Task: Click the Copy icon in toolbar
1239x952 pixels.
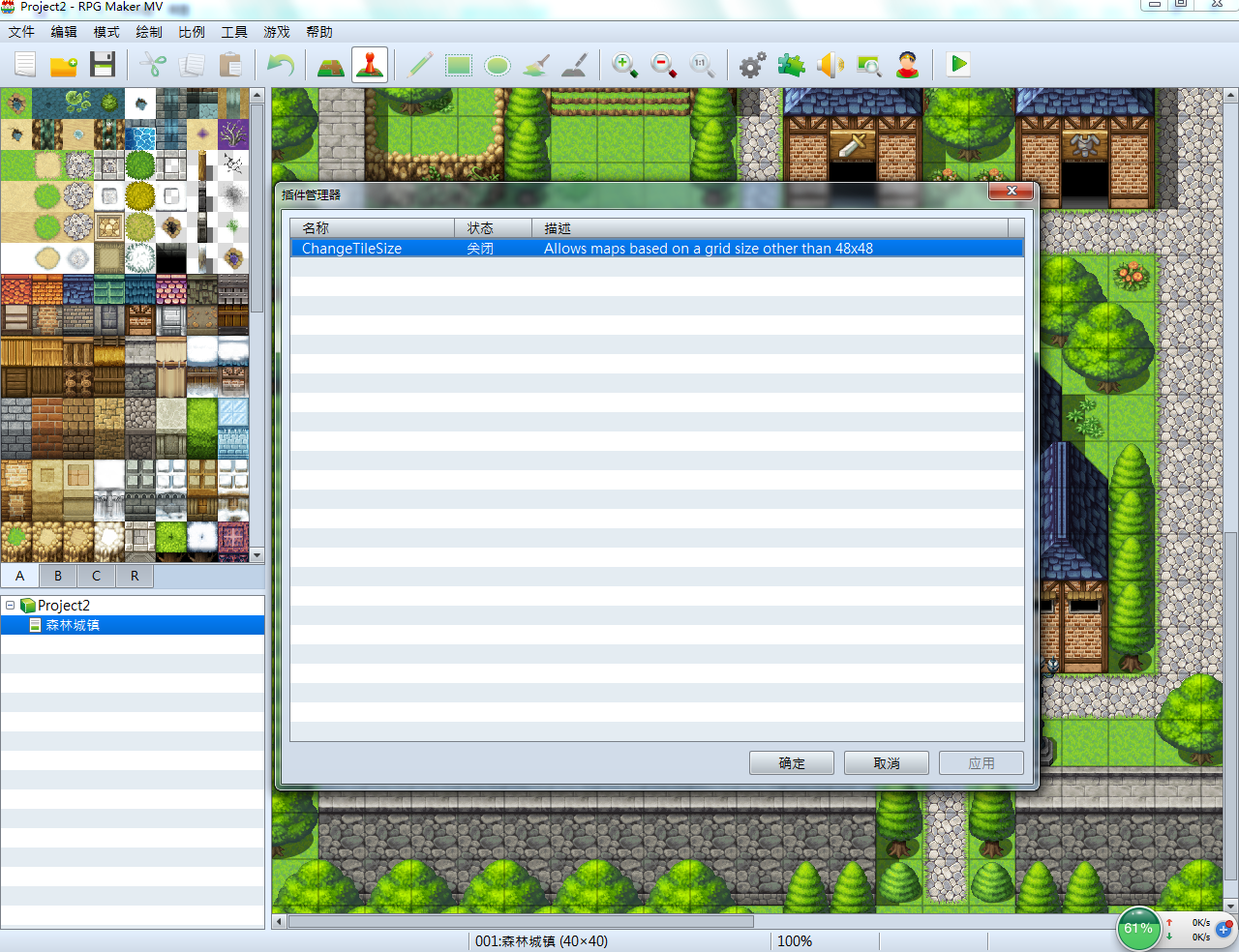Action: pos(192,65)
